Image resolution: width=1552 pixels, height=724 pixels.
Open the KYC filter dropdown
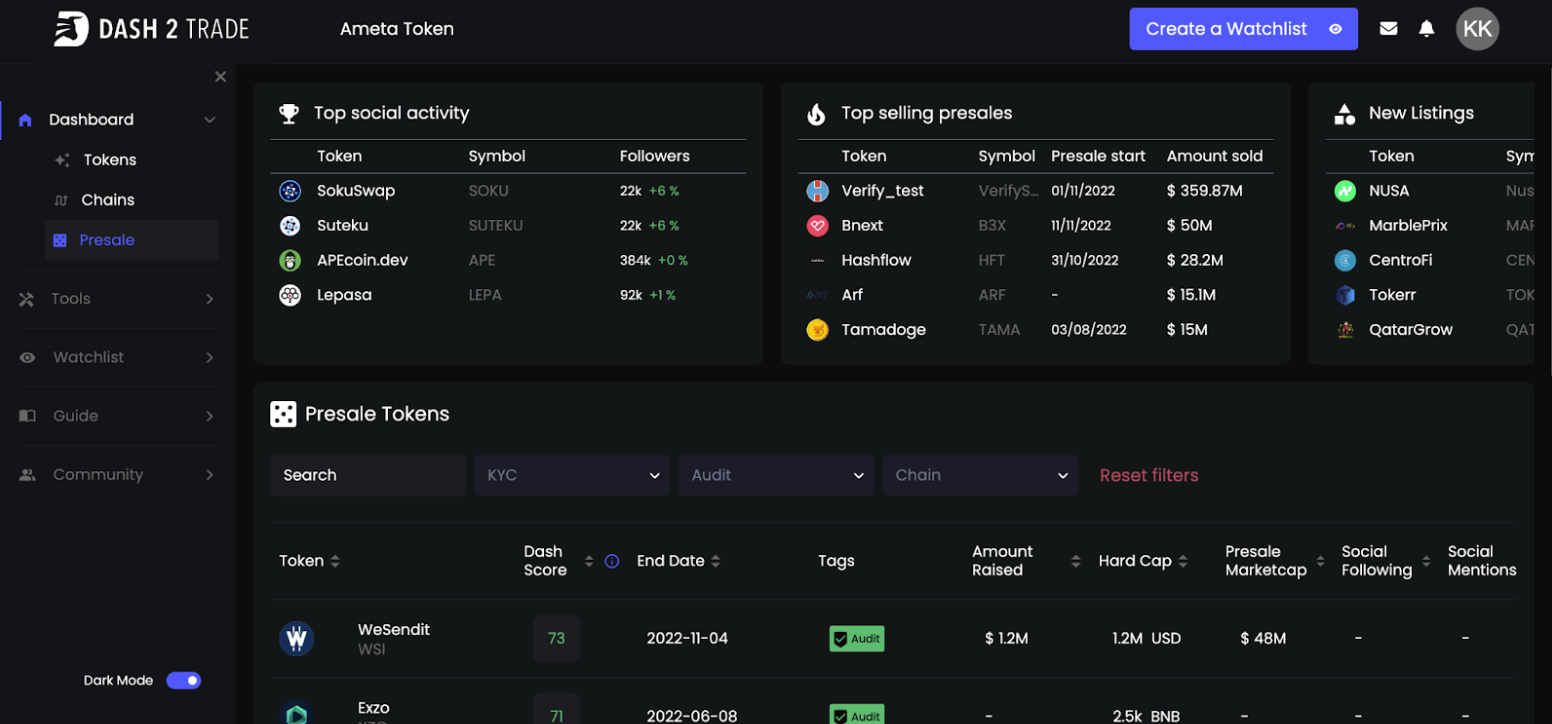[x=572, y=476]
